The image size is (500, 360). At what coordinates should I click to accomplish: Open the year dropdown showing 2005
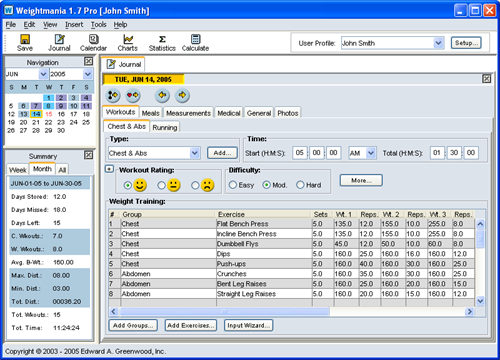pyautogui.click(x=87, y=74)
